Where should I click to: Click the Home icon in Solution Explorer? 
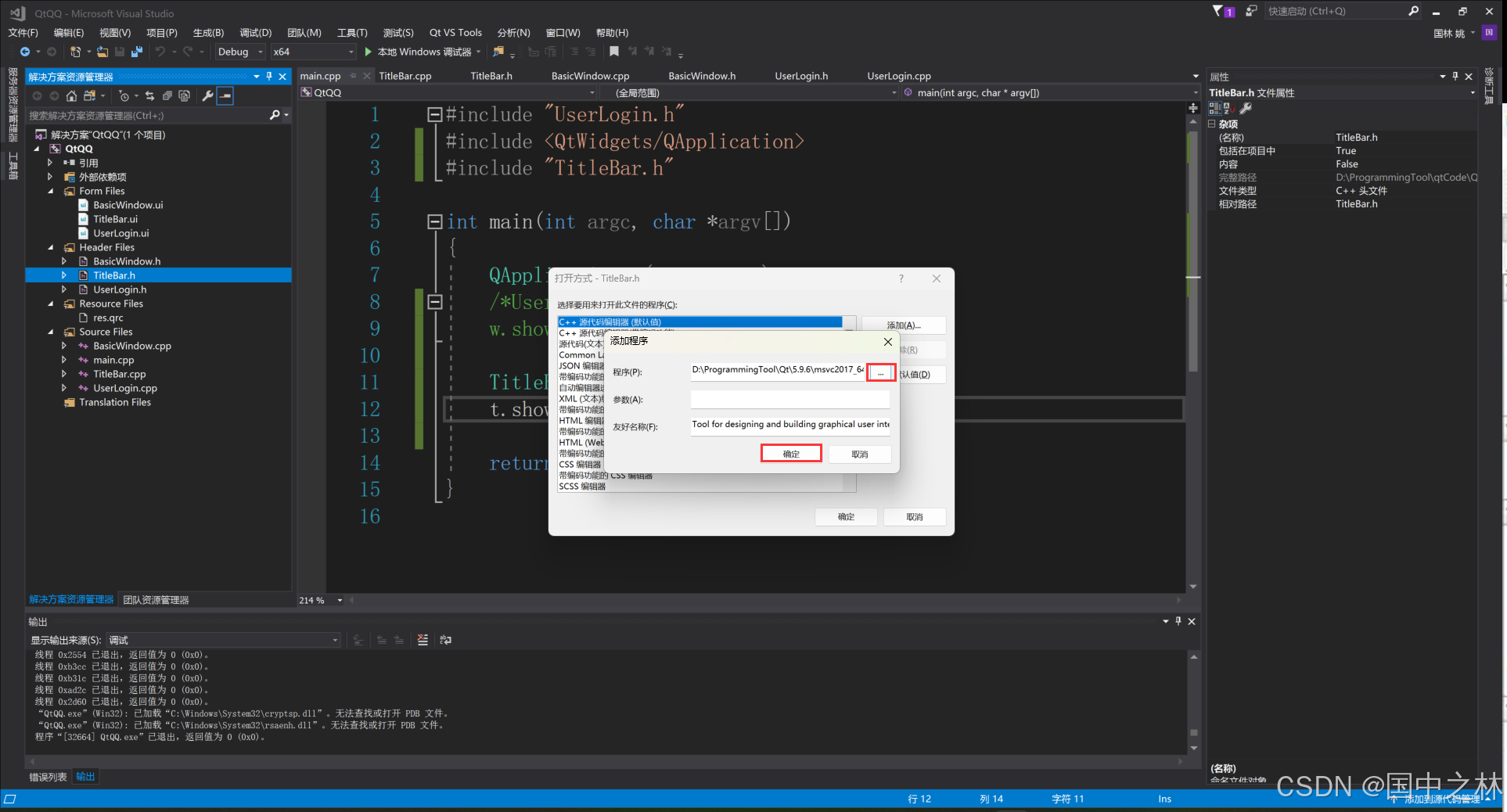pos(71,95)
